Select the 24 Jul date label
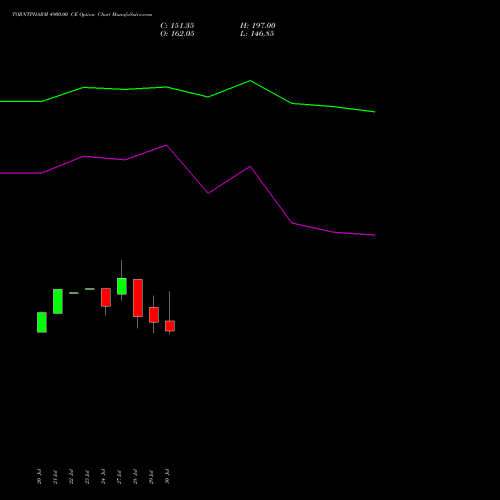Image resolution: width=500 pixels, height=500 pixels. pos(103,477)
